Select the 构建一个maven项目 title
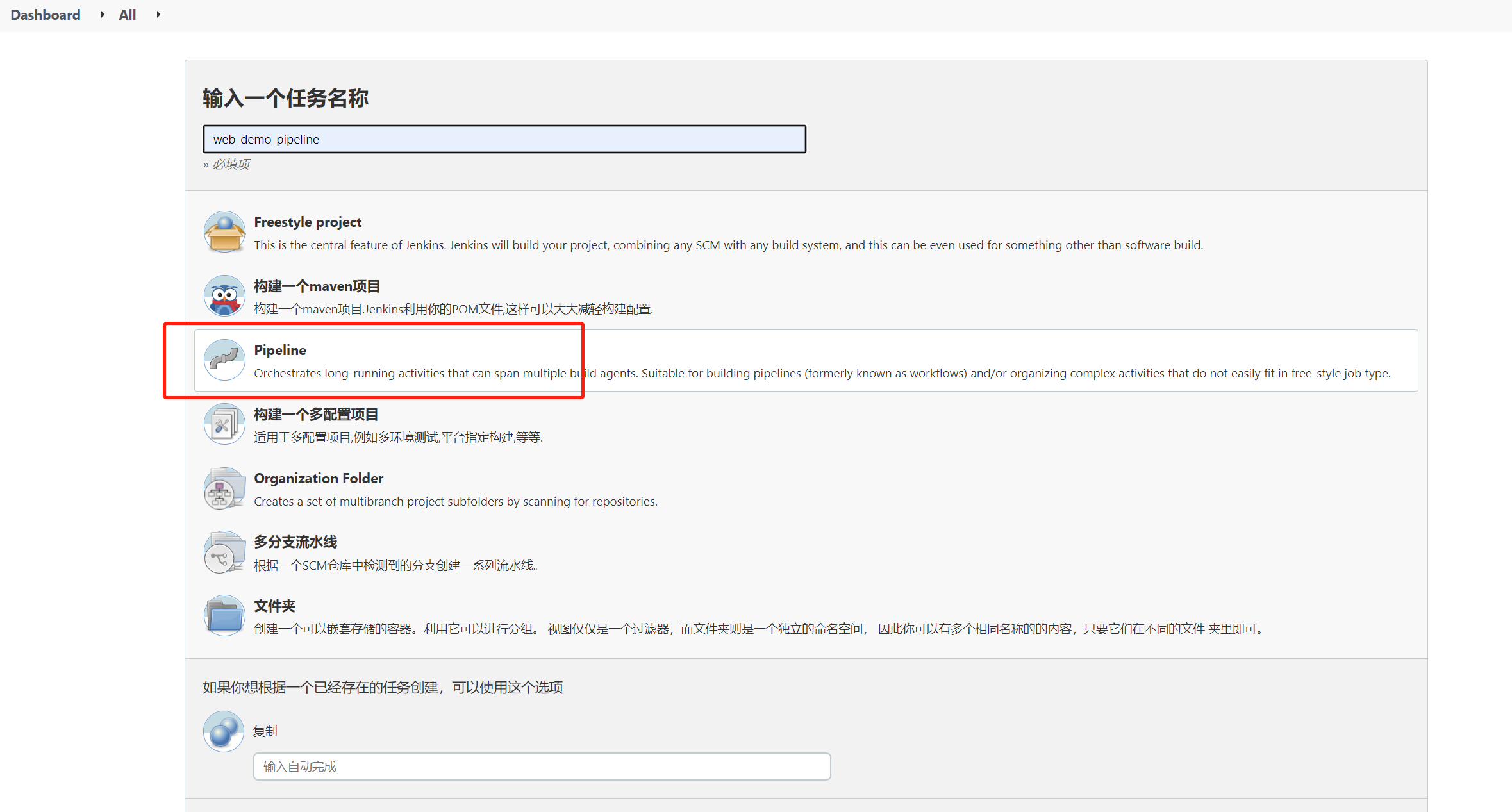Image resolution: width=1512 pixels, height=812 pixels. [317, 286]
